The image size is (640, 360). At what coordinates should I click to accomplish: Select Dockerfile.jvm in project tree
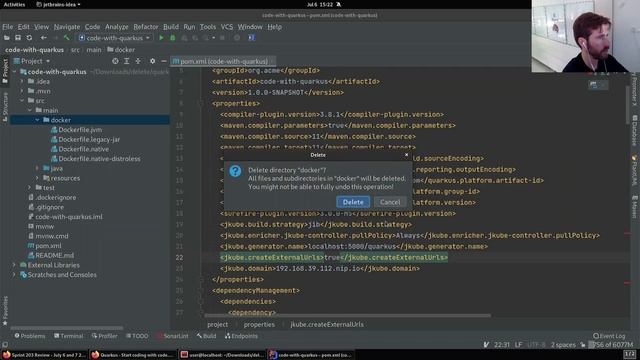coord(80,130)
